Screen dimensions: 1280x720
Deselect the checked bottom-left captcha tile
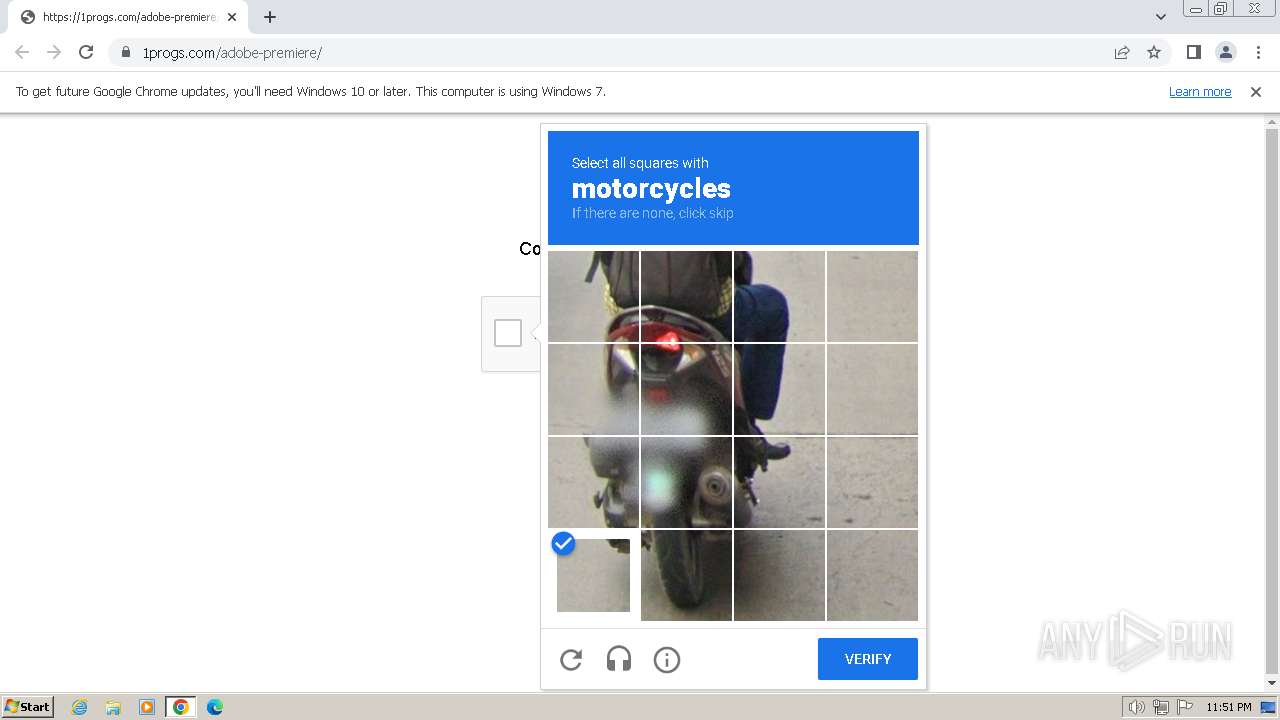593,575
